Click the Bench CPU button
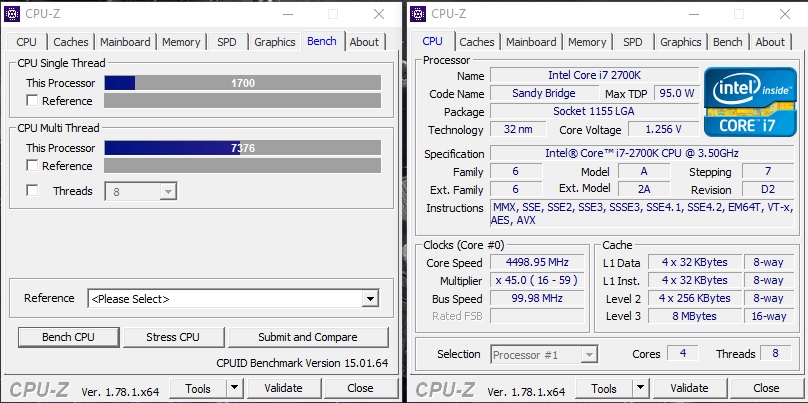808x403 pixels. 69,337
